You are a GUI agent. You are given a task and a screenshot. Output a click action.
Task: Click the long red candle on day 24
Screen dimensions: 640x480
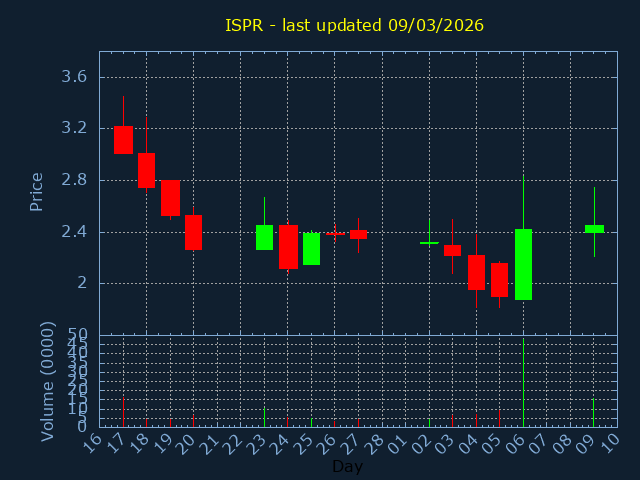click(288, 247)
